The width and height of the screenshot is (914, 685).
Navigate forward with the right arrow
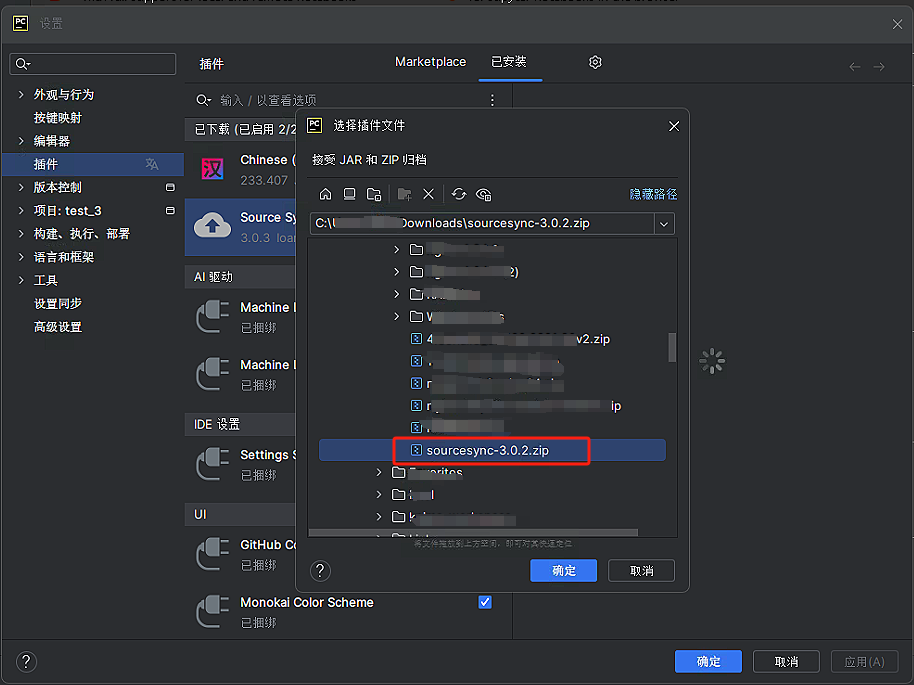[879, 67]
